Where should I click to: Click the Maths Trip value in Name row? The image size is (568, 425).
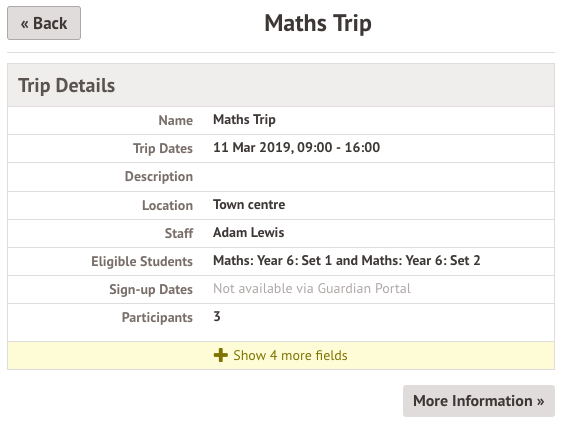click(x=244, y=120)
